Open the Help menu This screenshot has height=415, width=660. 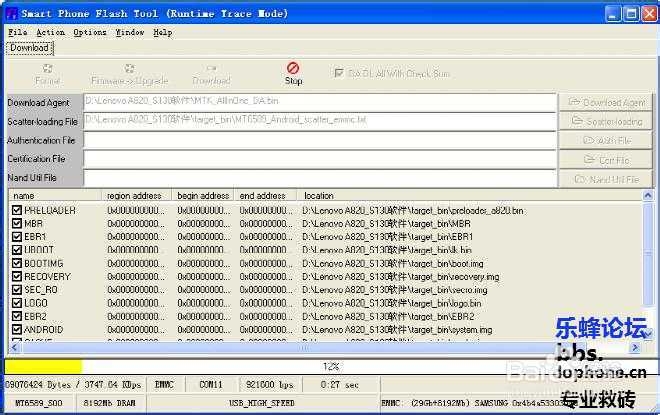[162, 32]
